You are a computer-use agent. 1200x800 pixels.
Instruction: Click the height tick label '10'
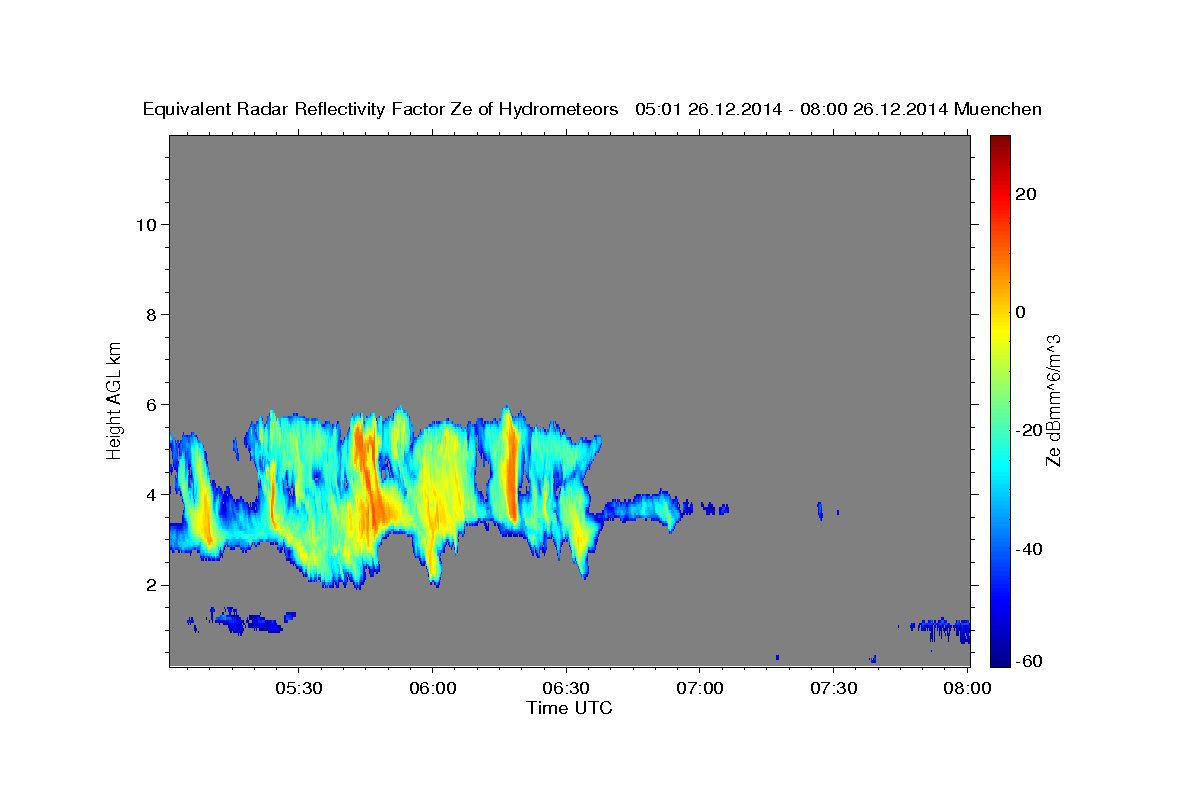(145, 224)
